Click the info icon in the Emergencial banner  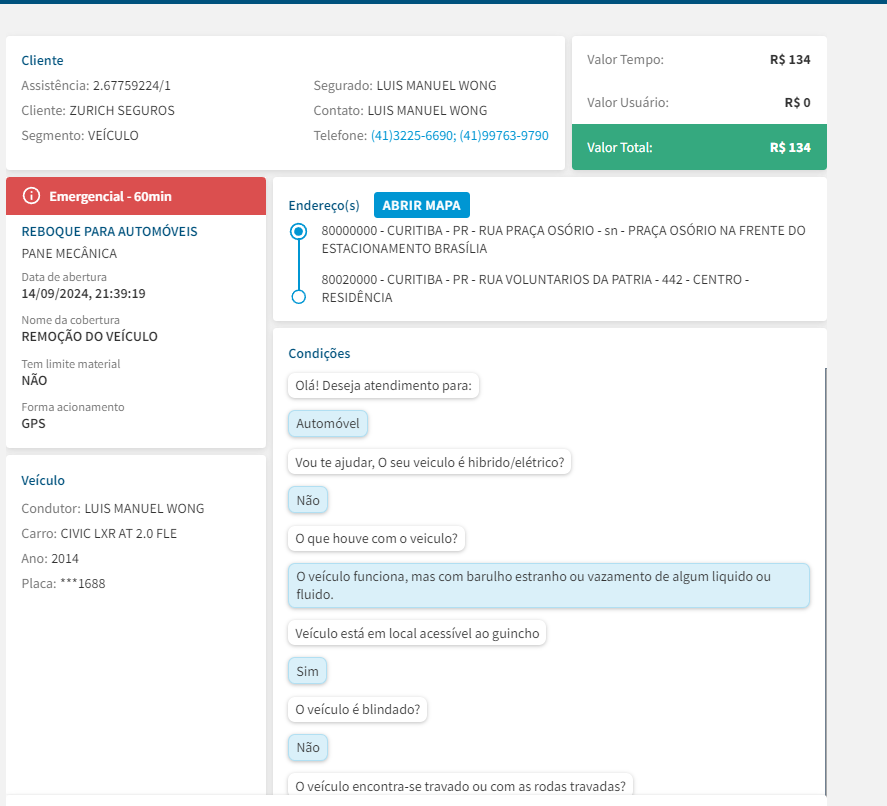[x=32, y=196]
